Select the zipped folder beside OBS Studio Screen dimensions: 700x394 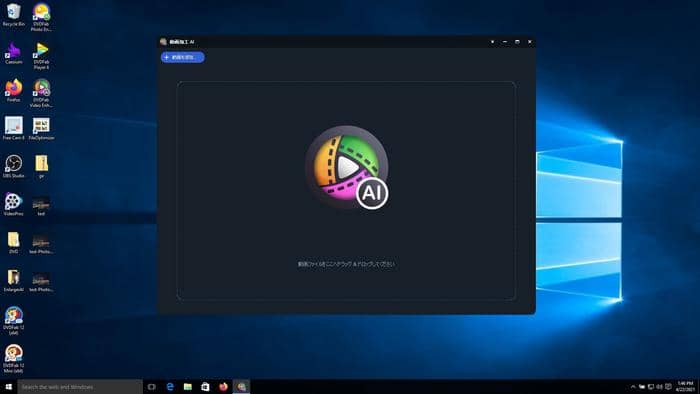[x=41, y=166]
